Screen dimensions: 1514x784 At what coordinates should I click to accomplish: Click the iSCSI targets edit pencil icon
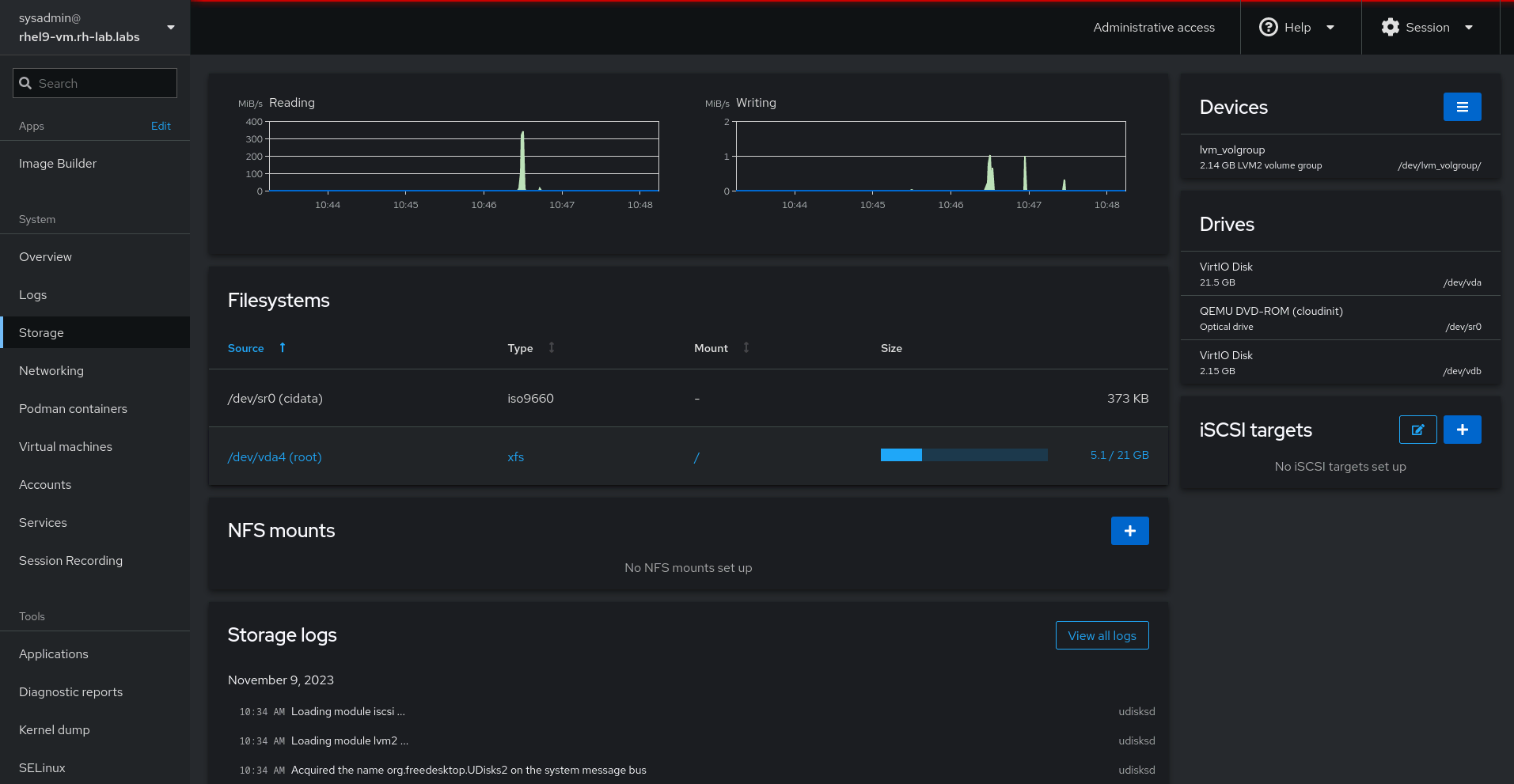pos(1417,430)
